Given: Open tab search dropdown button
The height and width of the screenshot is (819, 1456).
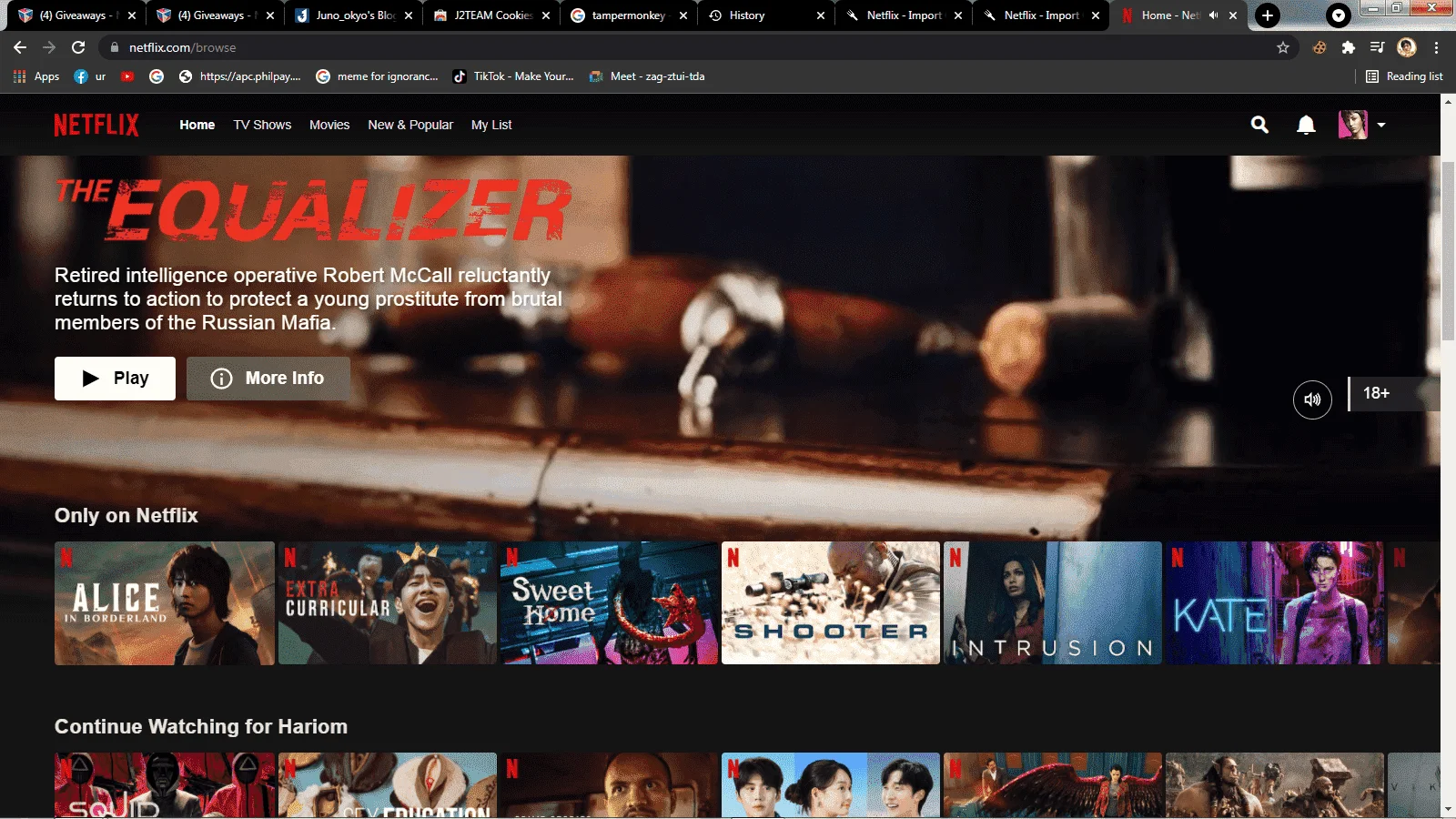Looking at the screenshot, I should [x=1339, y=15].
